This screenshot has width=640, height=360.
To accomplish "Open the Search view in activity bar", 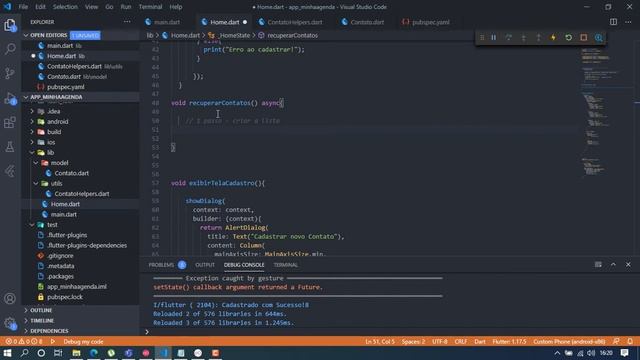I will coord(10,49).
